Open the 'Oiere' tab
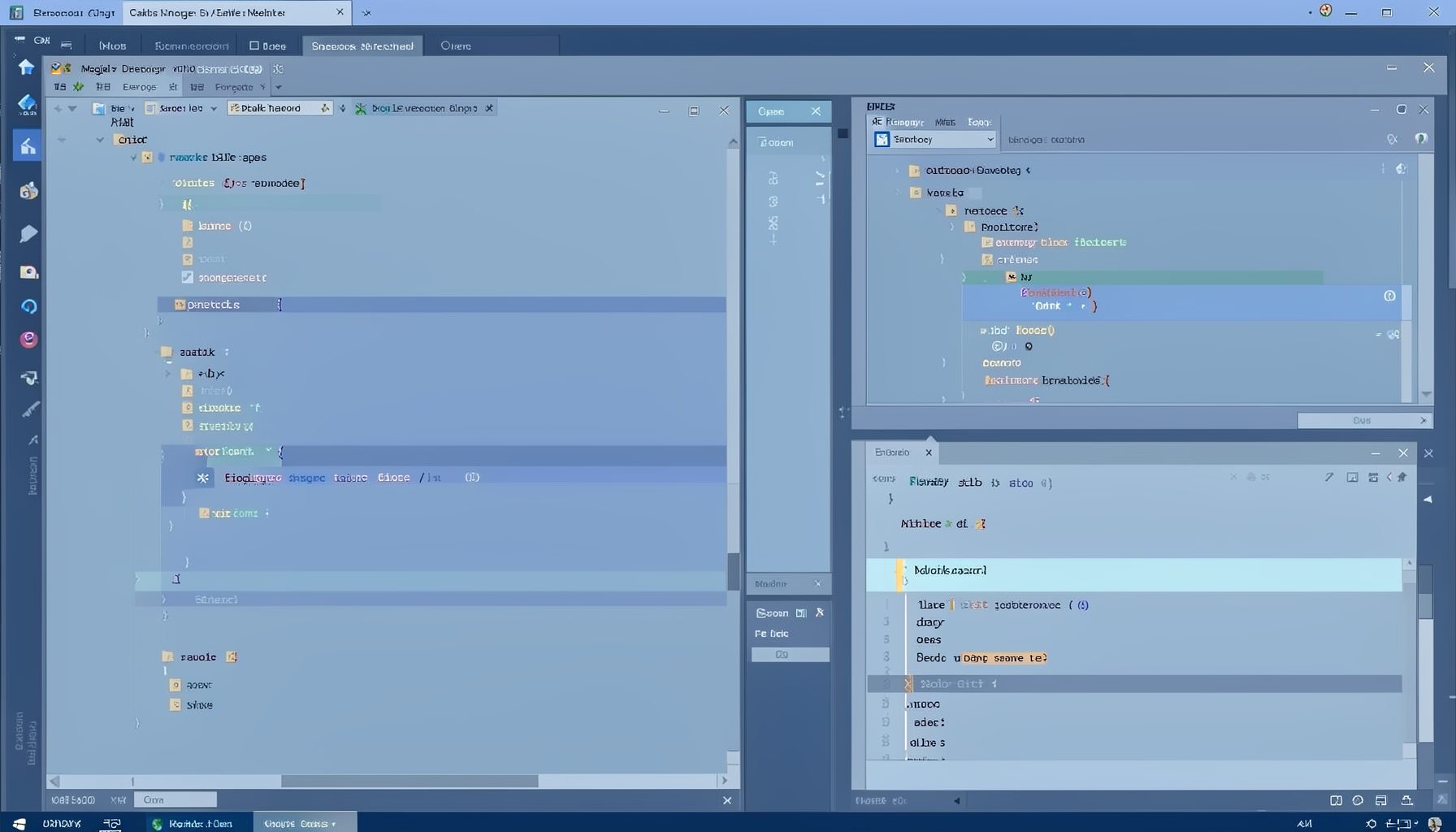 456,45
